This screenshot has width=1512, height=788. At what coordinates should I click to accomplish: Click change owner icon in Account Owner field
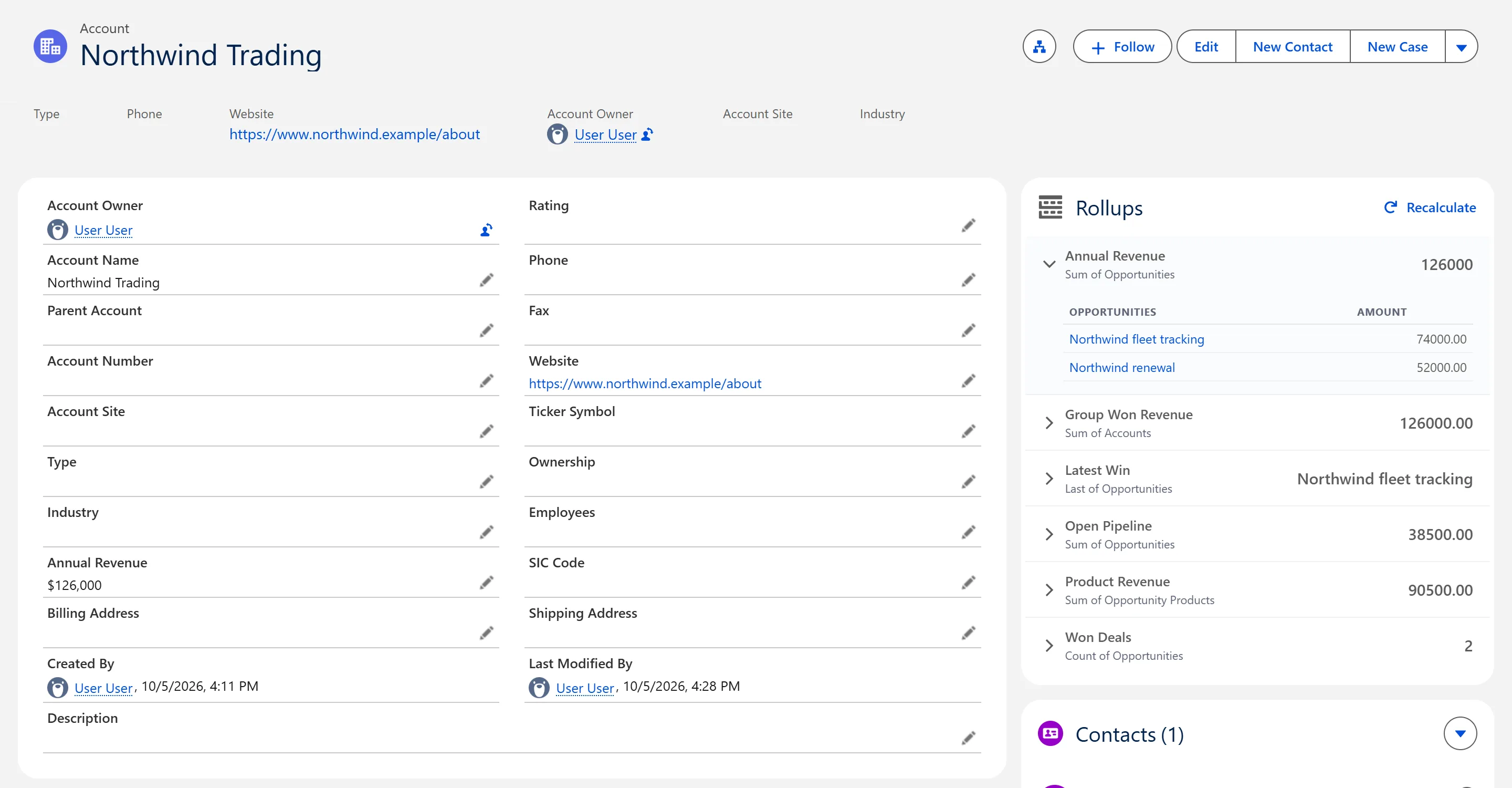pos(486,230)
